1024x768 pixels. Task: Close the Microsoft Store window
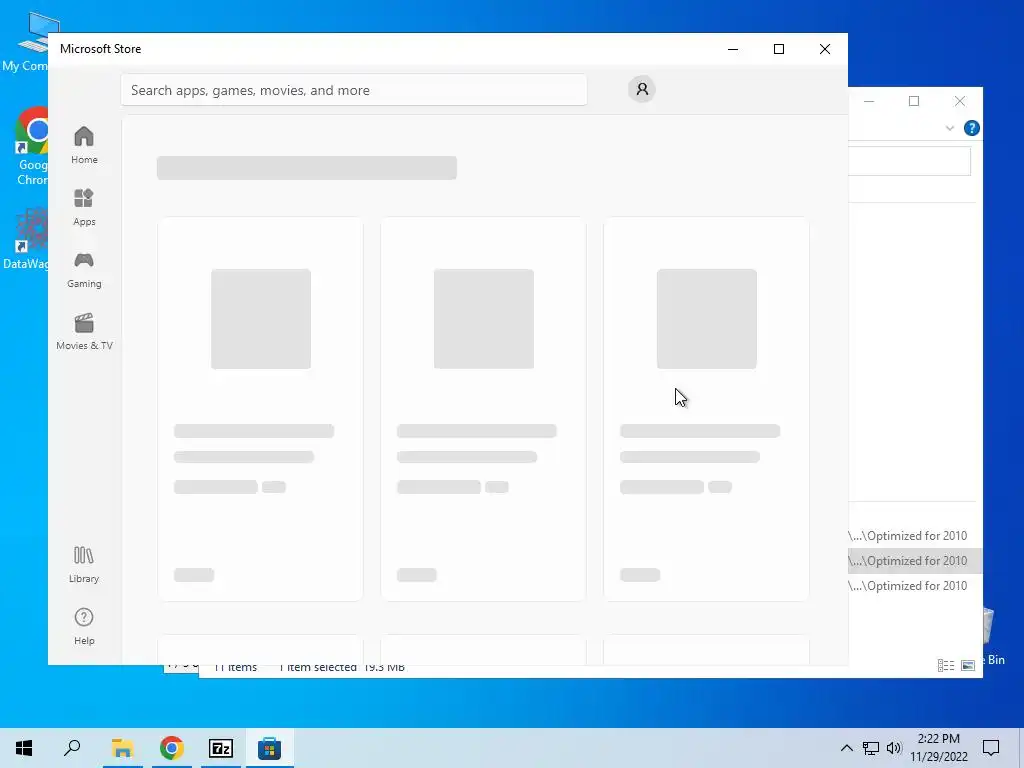point(825,49)
